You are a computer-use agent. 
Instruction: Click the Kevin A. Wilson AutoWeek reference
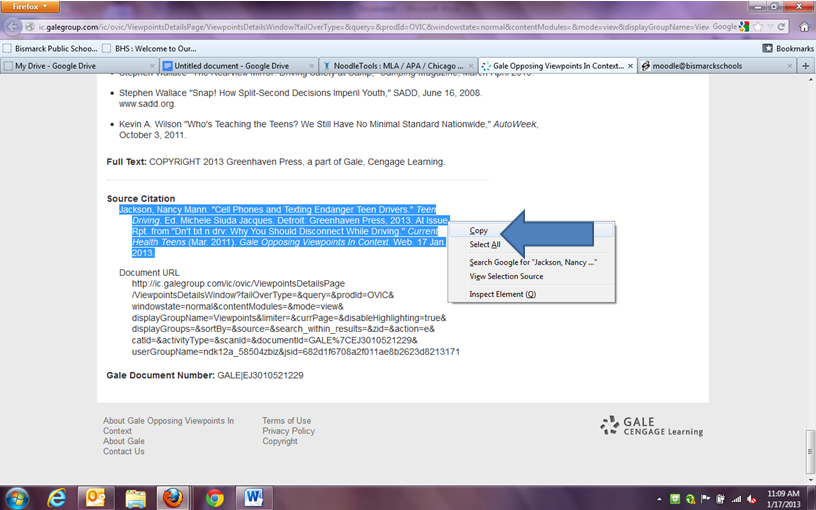point(328,130)
